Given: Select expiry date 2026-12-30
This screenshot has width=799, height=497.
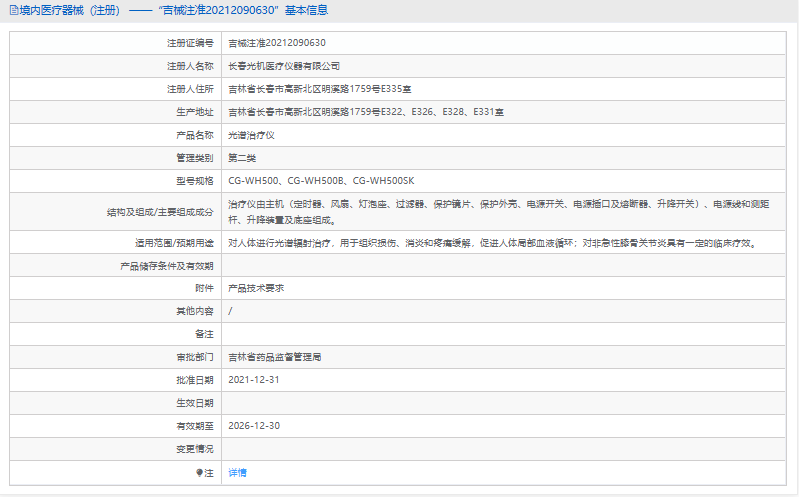Looking at the screenshot, I should (254, 426).
